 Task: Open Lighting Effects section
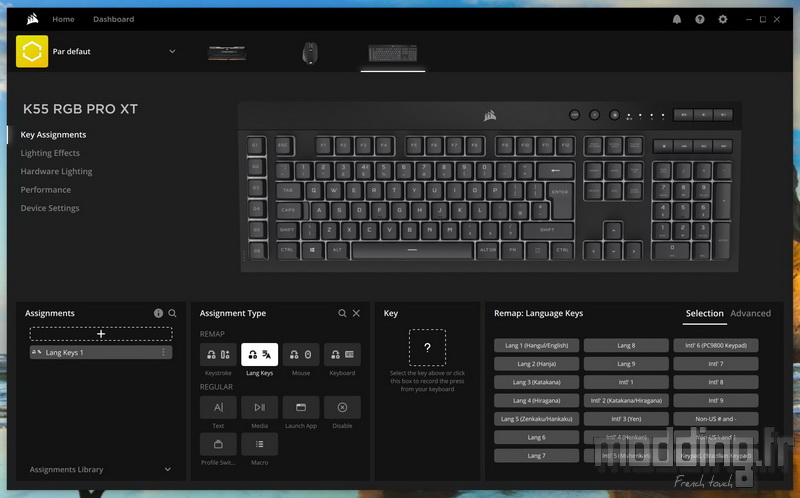[50, 153]
